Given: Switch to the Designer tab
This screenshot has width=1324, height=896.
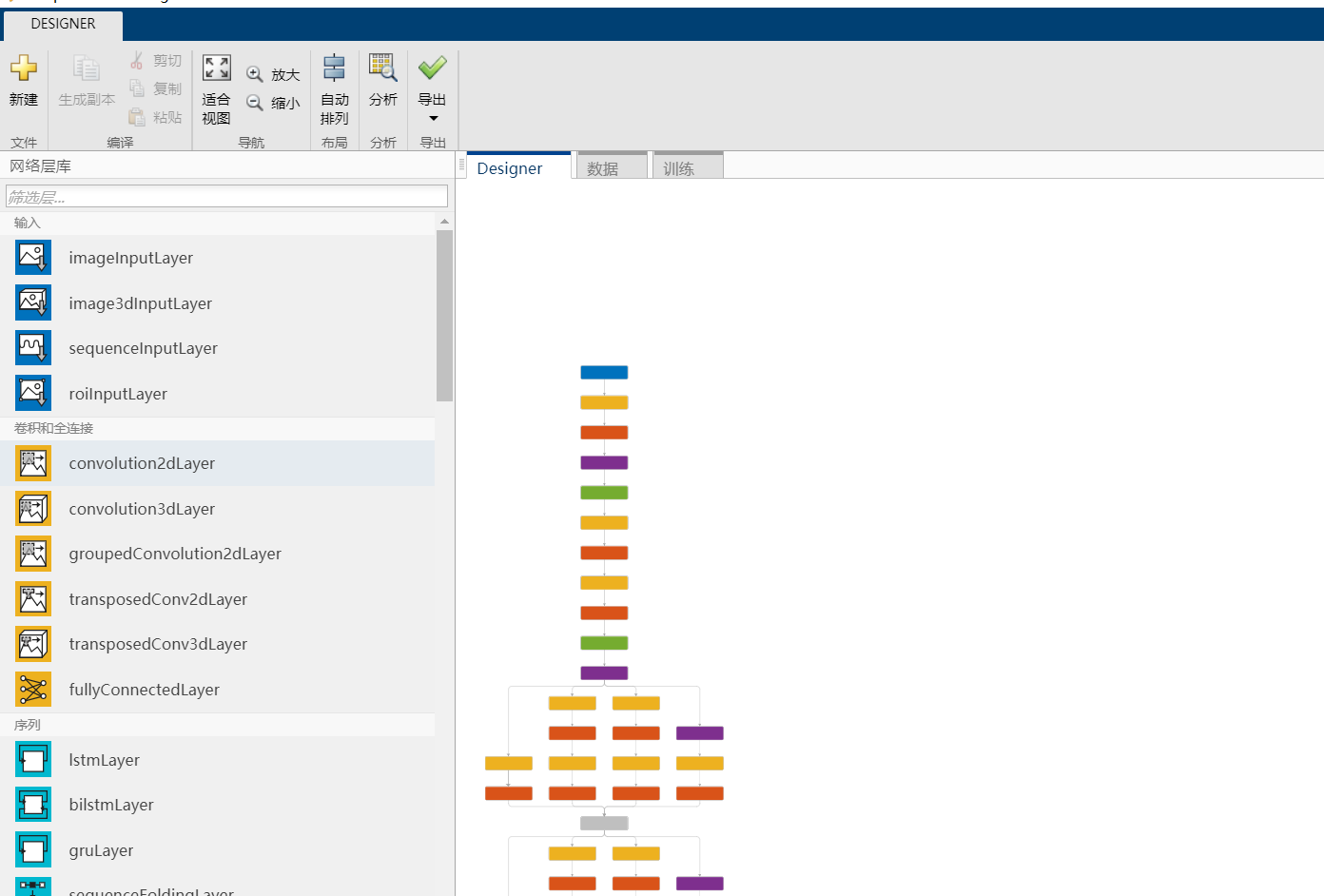Looking at the screenshot, I should click(519, 166).
